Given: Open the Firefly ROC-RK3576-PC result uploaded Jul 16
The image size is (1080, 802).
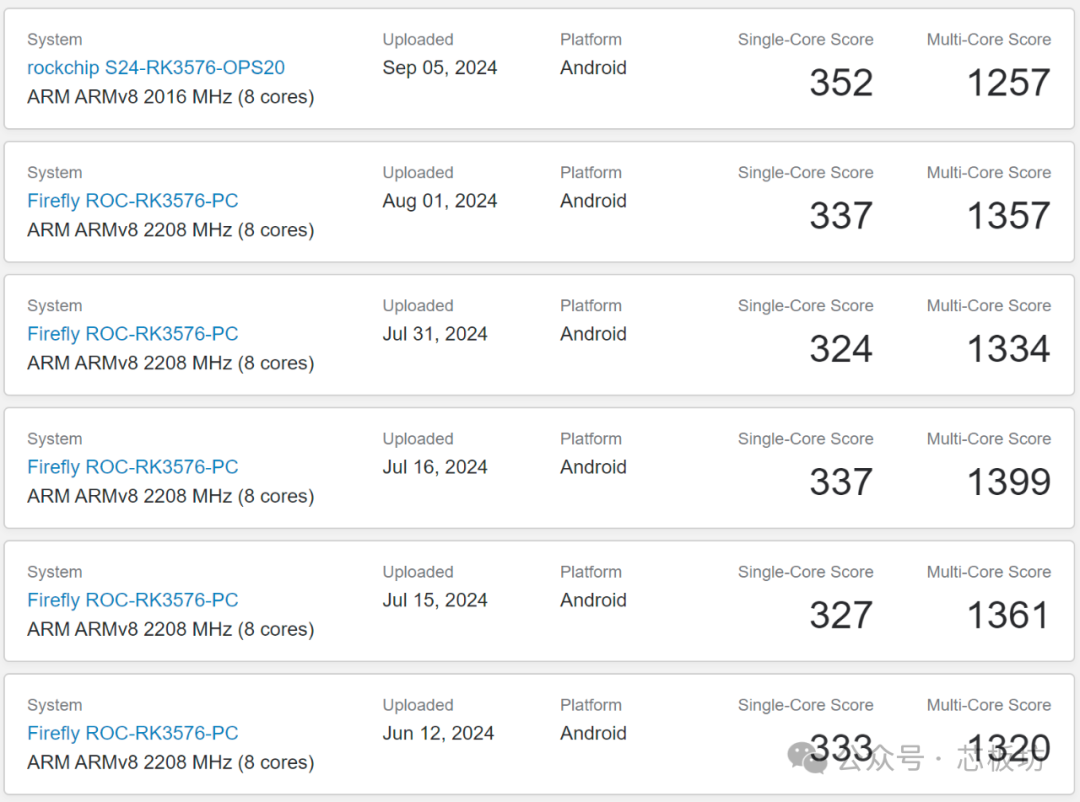Looking at the screenshot, I should coord(132,466).
